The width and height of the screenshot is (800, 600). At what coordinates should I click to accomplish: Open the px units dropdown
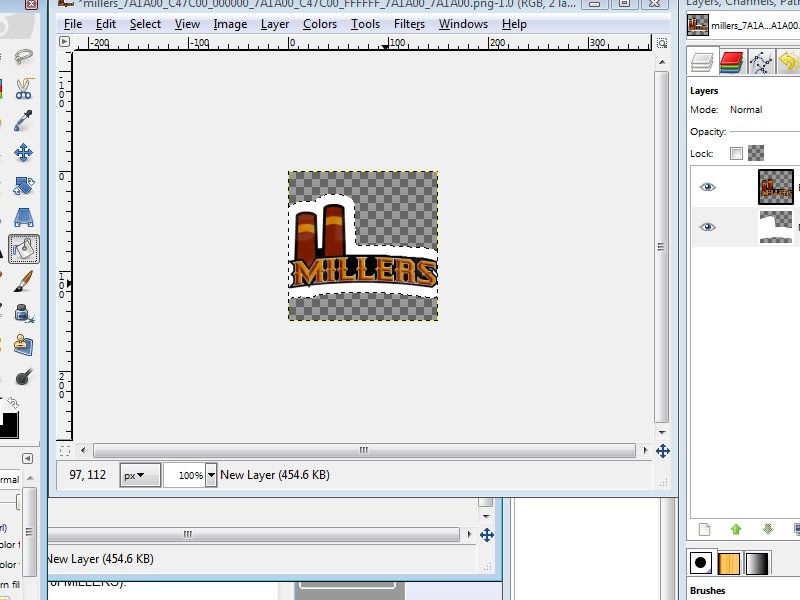140,475
